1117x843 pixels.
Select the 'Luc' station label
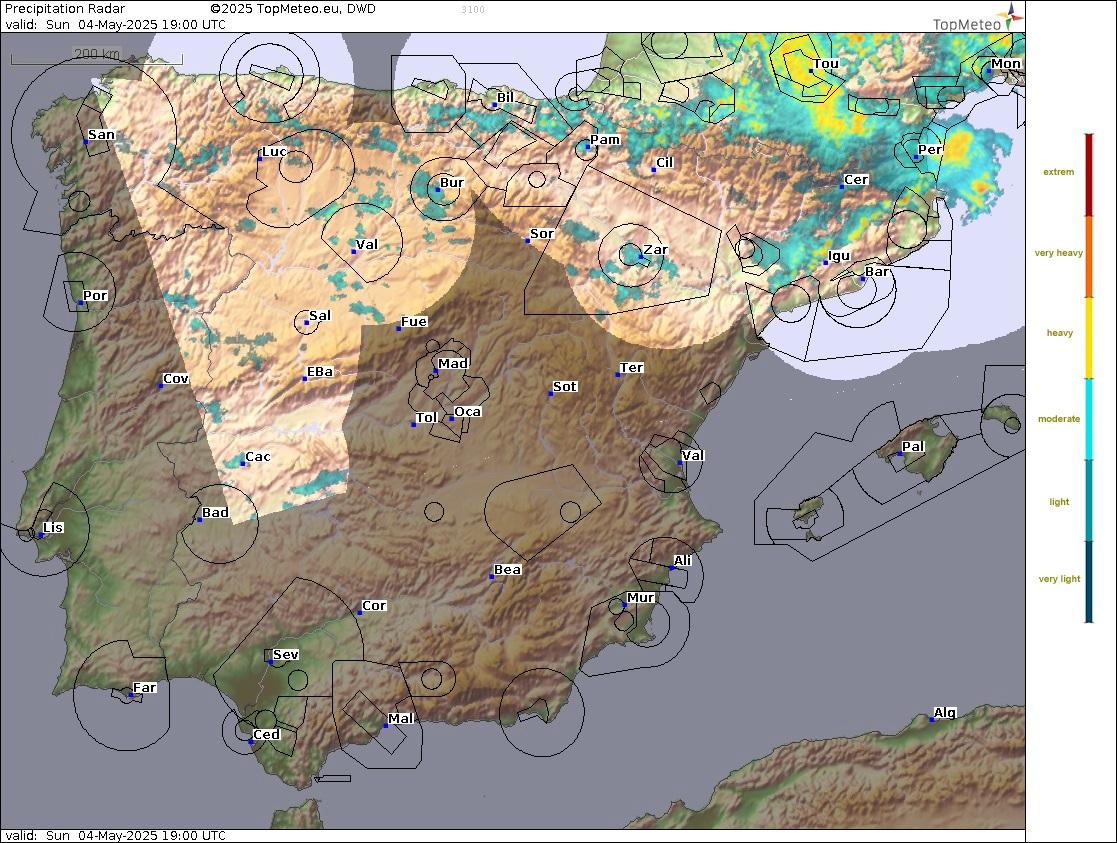(x=274, y=151)
